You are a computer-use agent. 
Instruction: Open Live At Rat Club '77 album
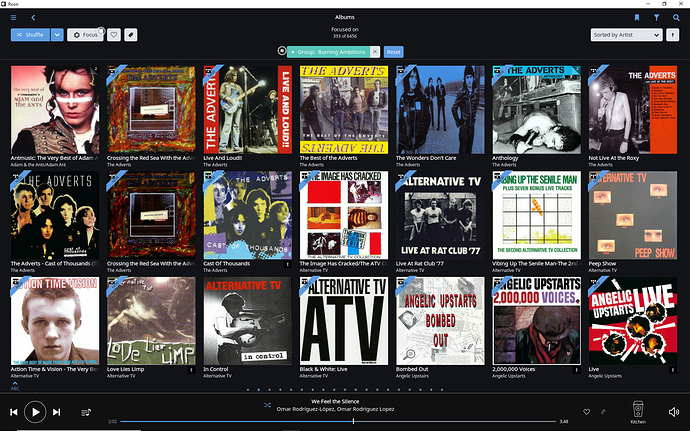pyautogui.click(x=440, y=215)
